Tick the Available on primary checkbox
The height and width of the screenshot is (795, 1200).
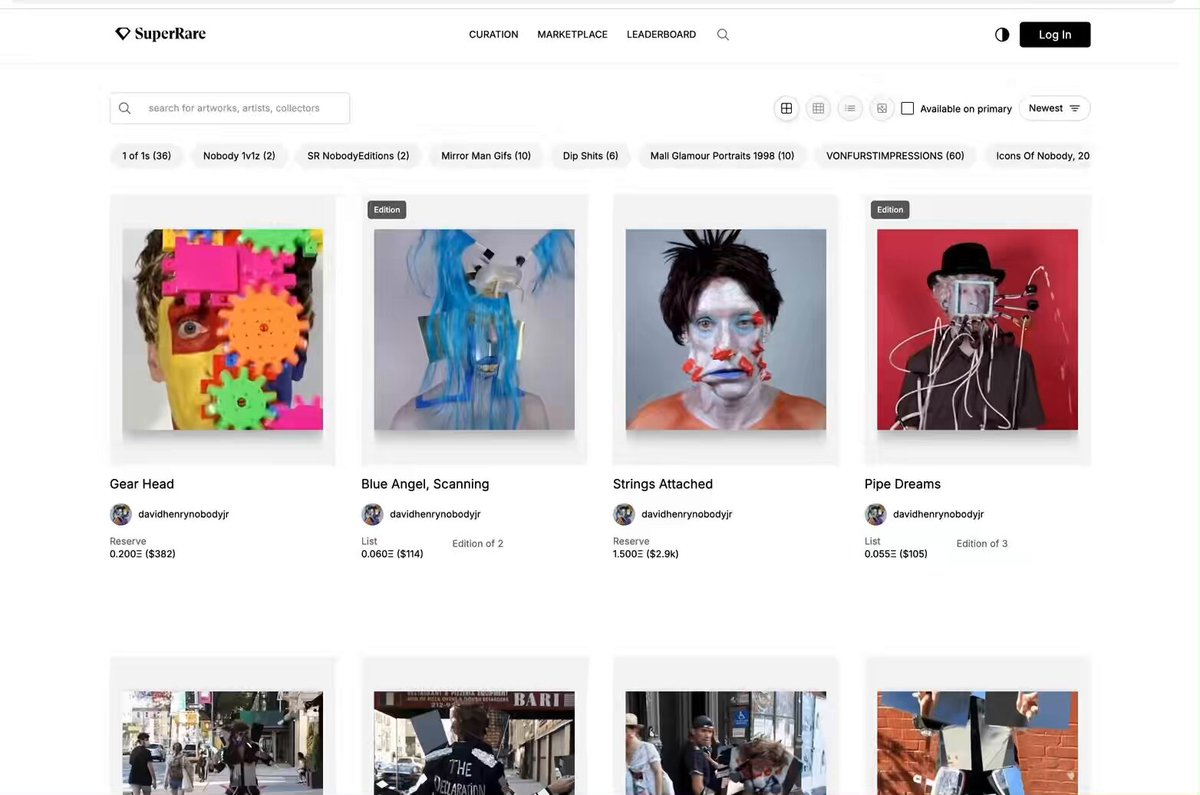point(907,108)
